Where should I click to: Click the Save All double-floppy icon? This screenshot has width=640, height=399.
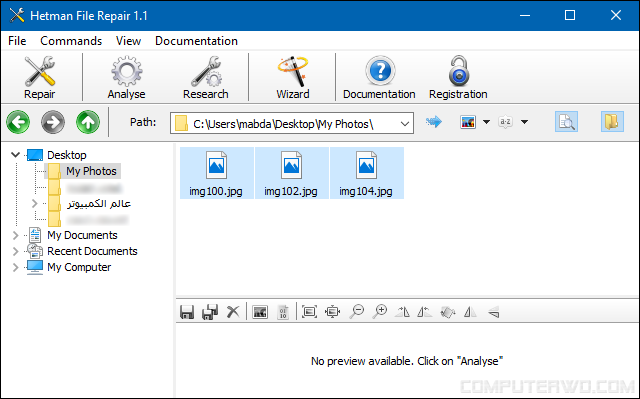(210, 312)
